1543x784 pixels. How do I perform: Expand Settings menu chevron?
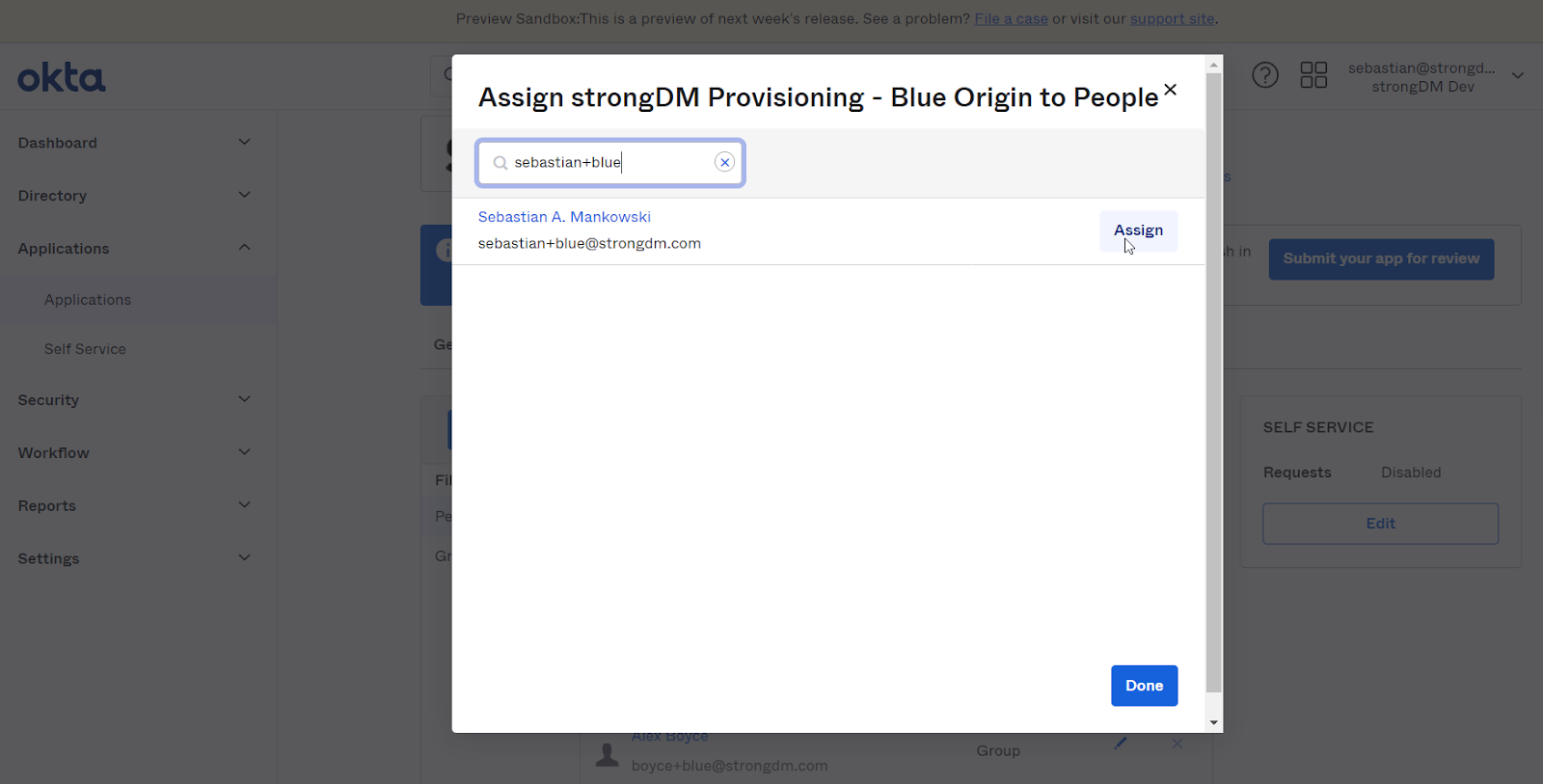point(244,558)
